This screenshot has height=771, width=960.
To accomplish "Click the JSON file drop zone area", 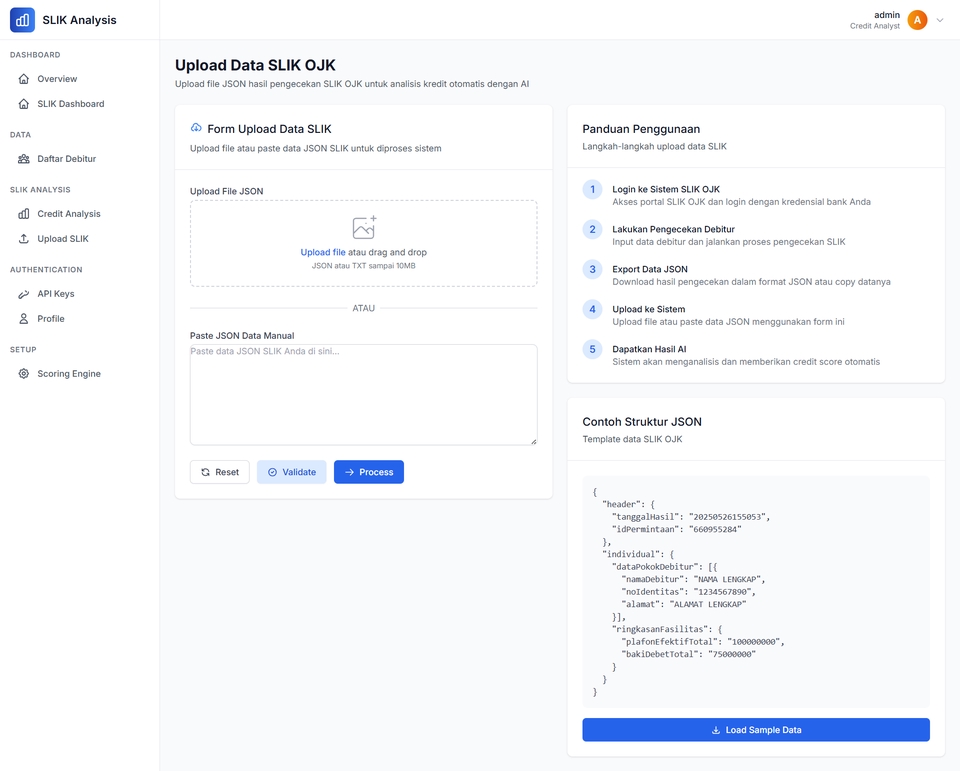I will [364, 244].
